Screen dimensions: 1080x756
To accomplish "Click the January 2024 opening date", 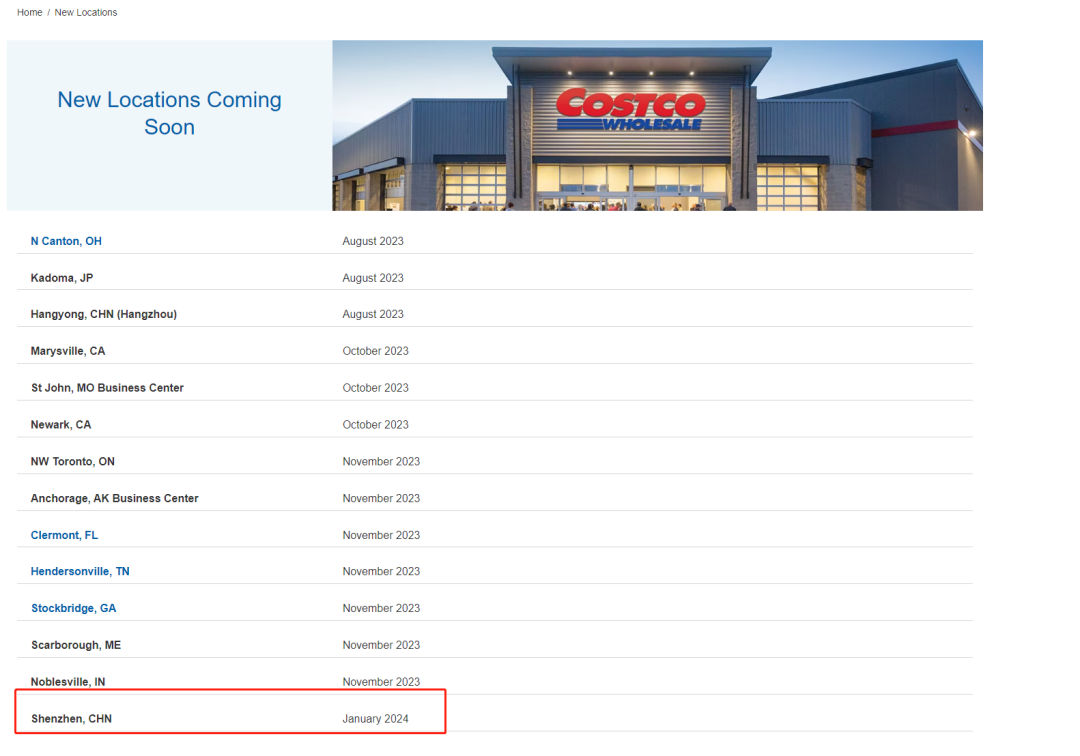I will (x=375, y=719).
